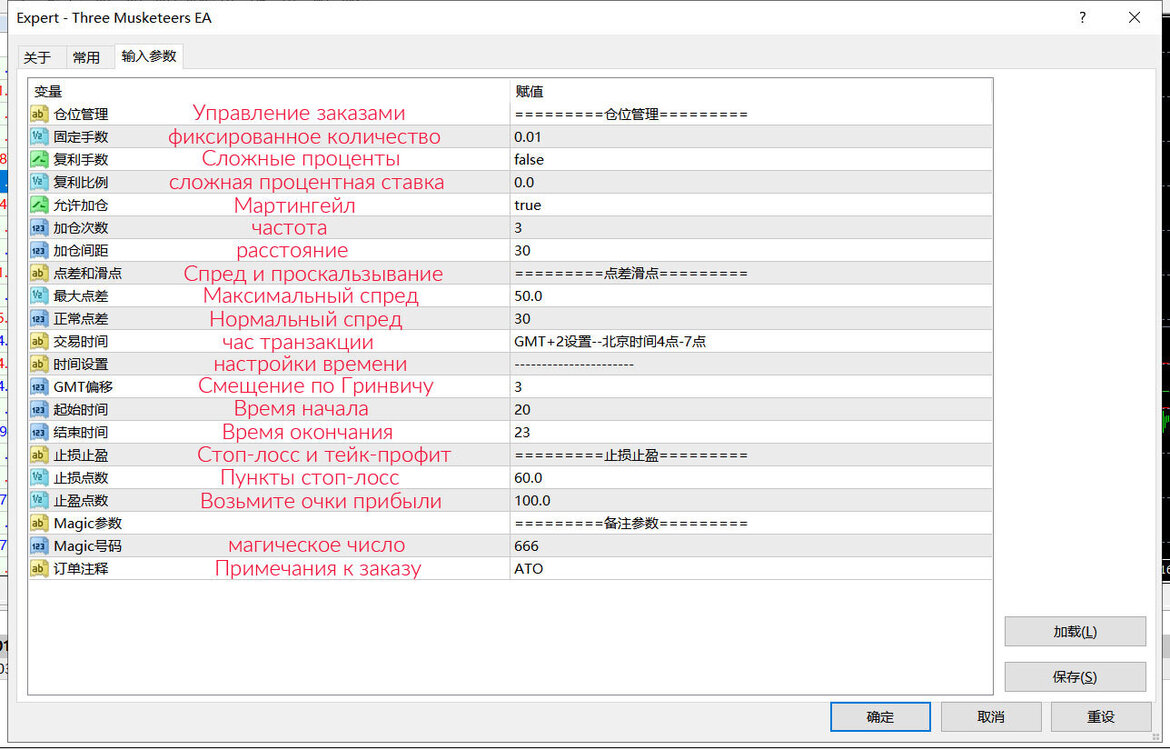1170x750 pixels.
Task: Click the integer icon beside 正常点差
Action: (x=39, y=319)
